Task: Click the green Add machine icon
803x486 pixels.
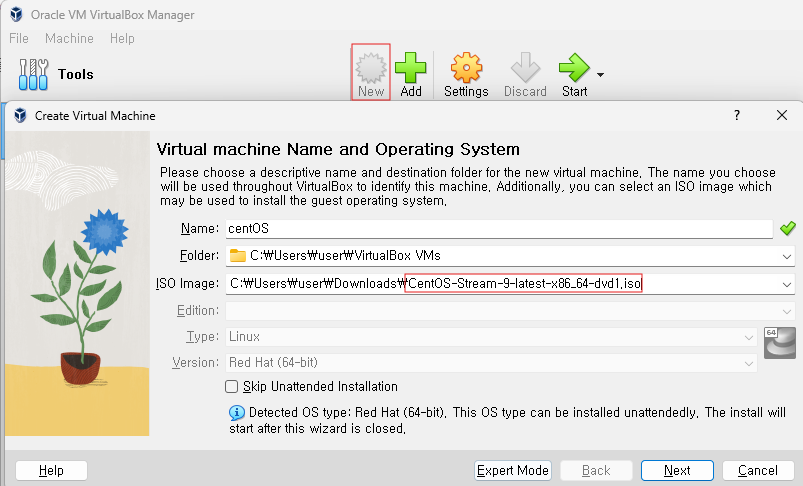Action: click(411, 68)
